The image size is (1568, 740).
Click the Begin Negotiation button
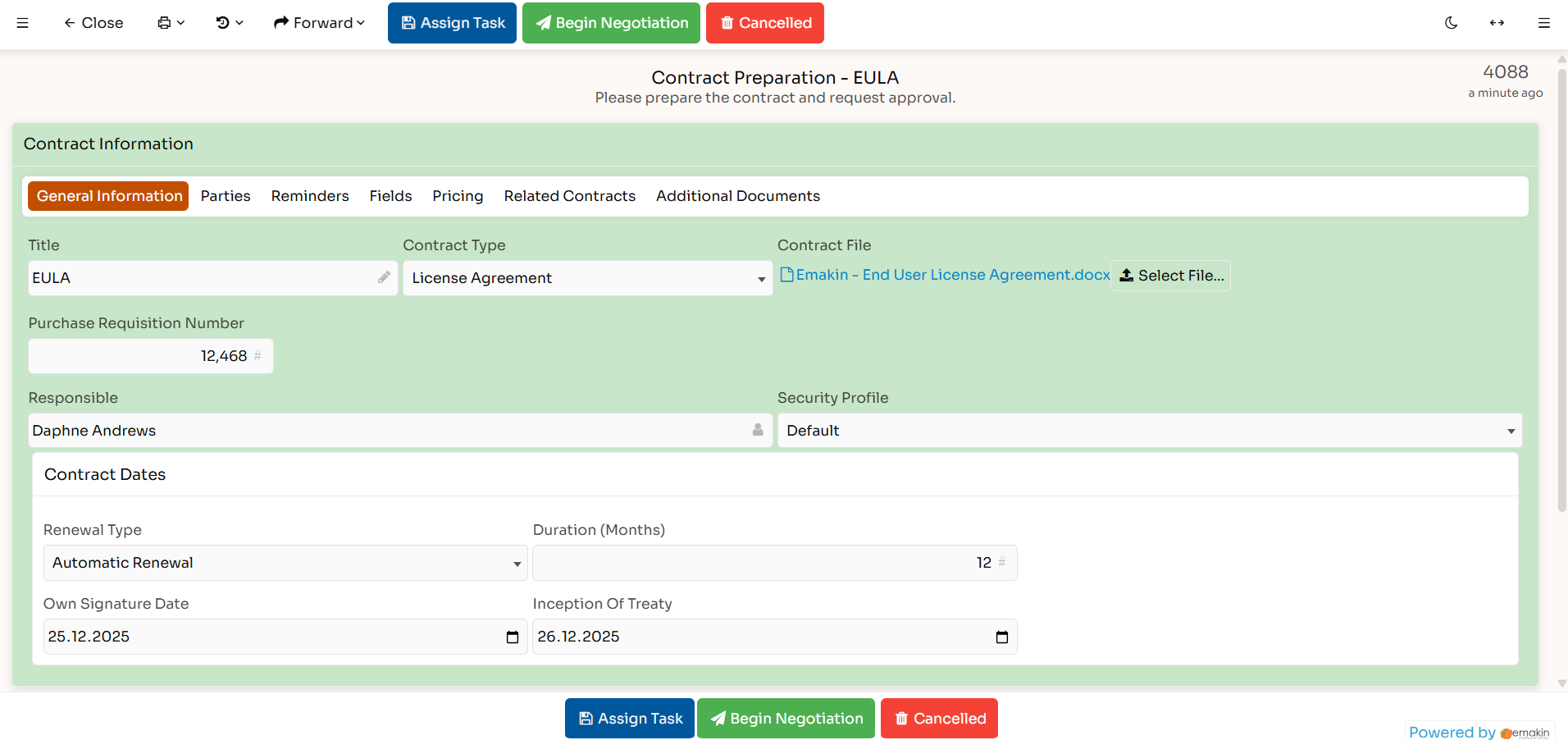coord(611,23)
